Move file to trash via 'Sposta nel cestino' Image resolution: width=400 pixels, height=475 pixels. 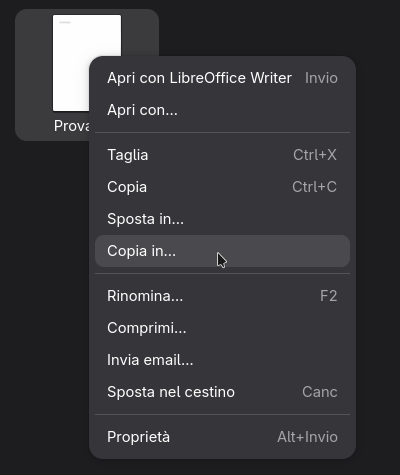pos(222,392)
